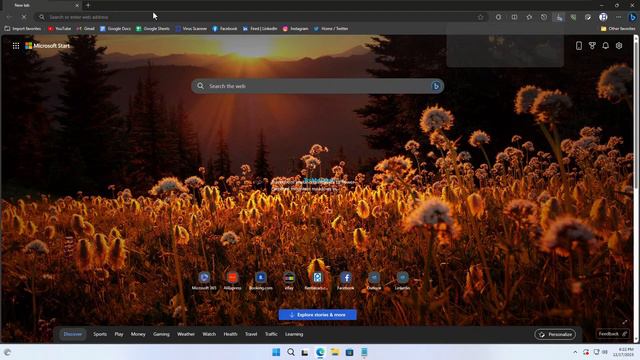The image size is (640, 360).
Task: Select Learning feed tab
Action: [x=294, y=334]
